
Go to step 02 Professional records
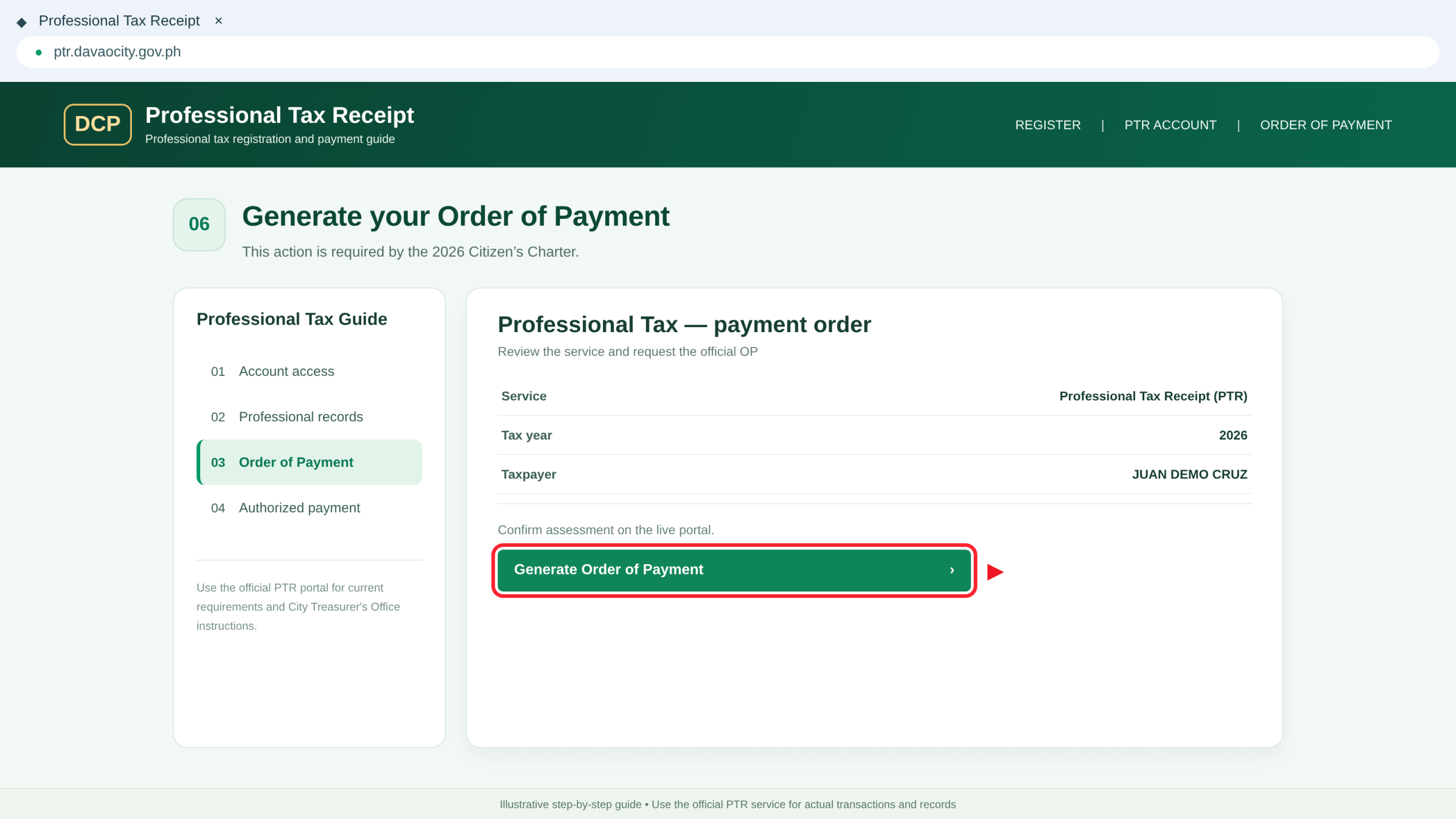tap(309, 417)
